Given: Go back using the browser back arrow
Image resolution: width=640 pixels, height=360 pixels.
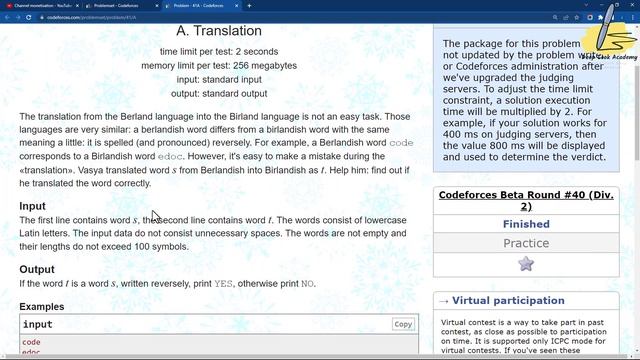Looking at the screenshot, I should point(7,18).
